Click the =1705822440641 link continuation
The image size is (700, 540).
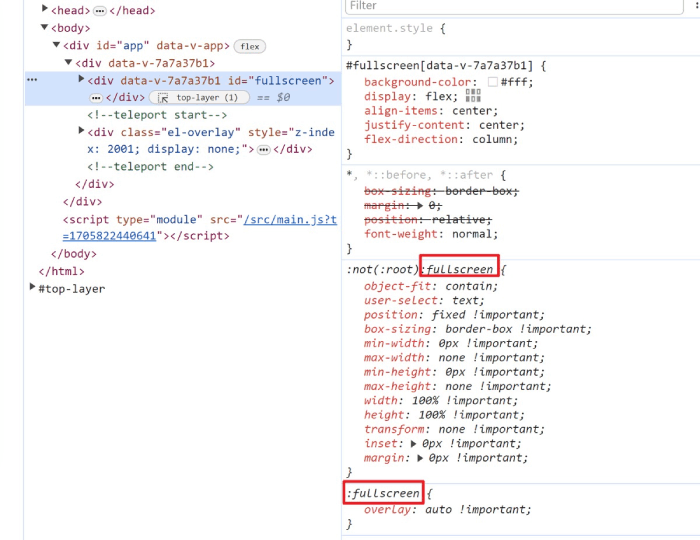click(x=109, y=236)
